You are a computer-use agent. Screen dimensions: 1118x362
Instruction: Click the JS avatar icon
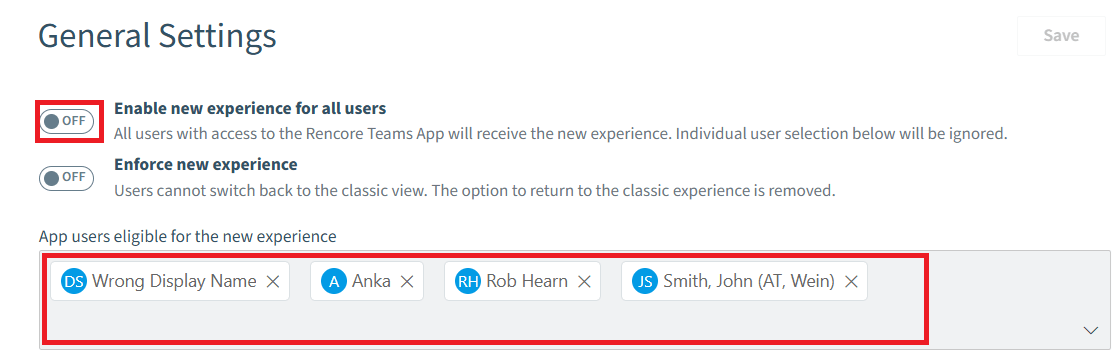(645, 281)
